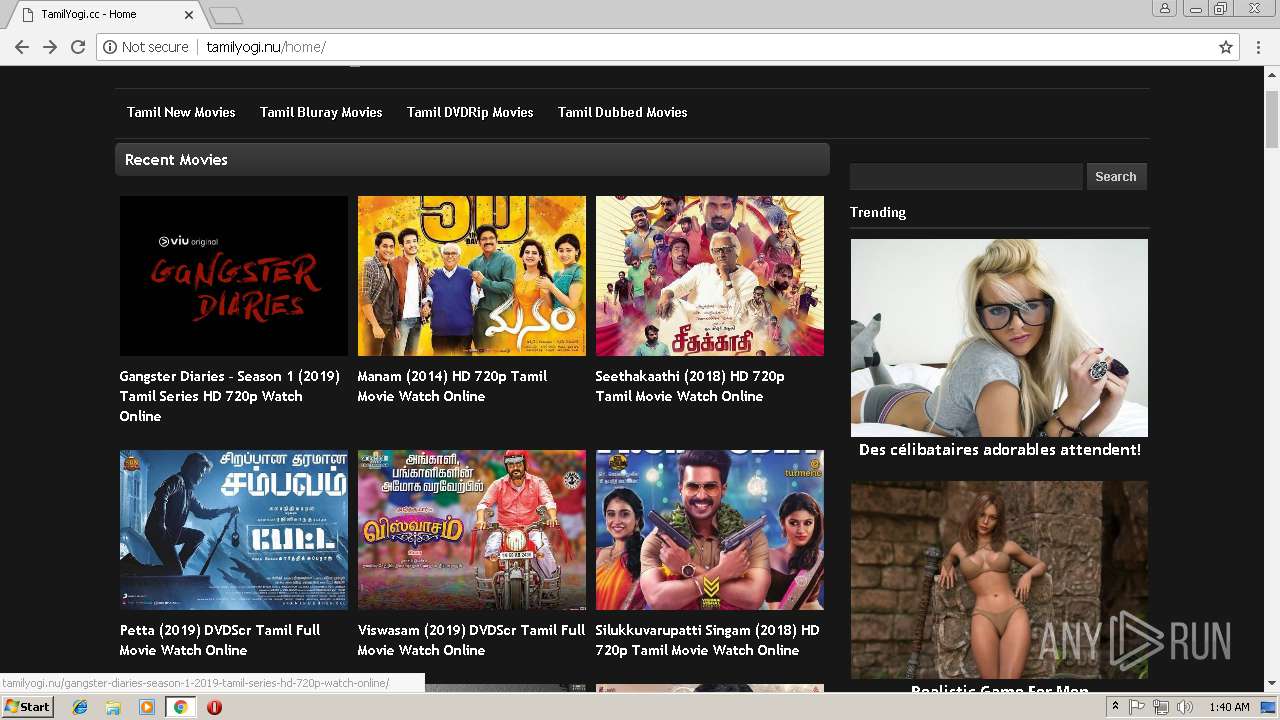Open the Silukkuvarupatti Singam poster thumbnail
The width and height of the screenshot is (1280, 720).
pyautogui.click(x=710, y=530)
